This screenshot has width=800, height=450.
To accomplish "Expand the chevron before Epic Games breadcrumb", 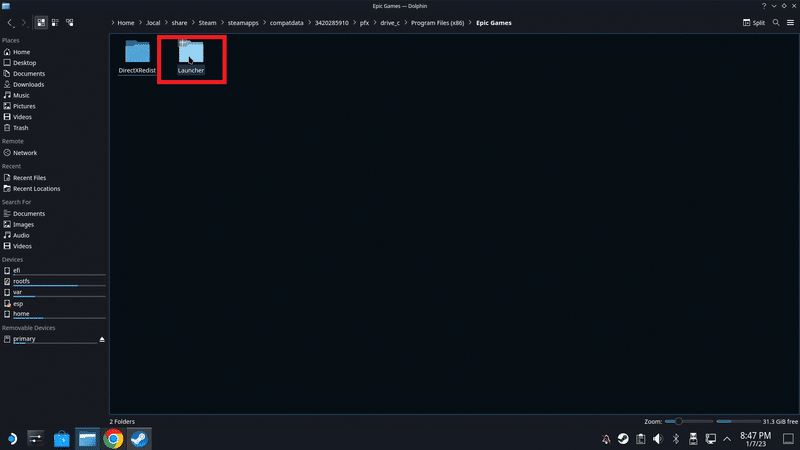I will [x=470, y=22].
